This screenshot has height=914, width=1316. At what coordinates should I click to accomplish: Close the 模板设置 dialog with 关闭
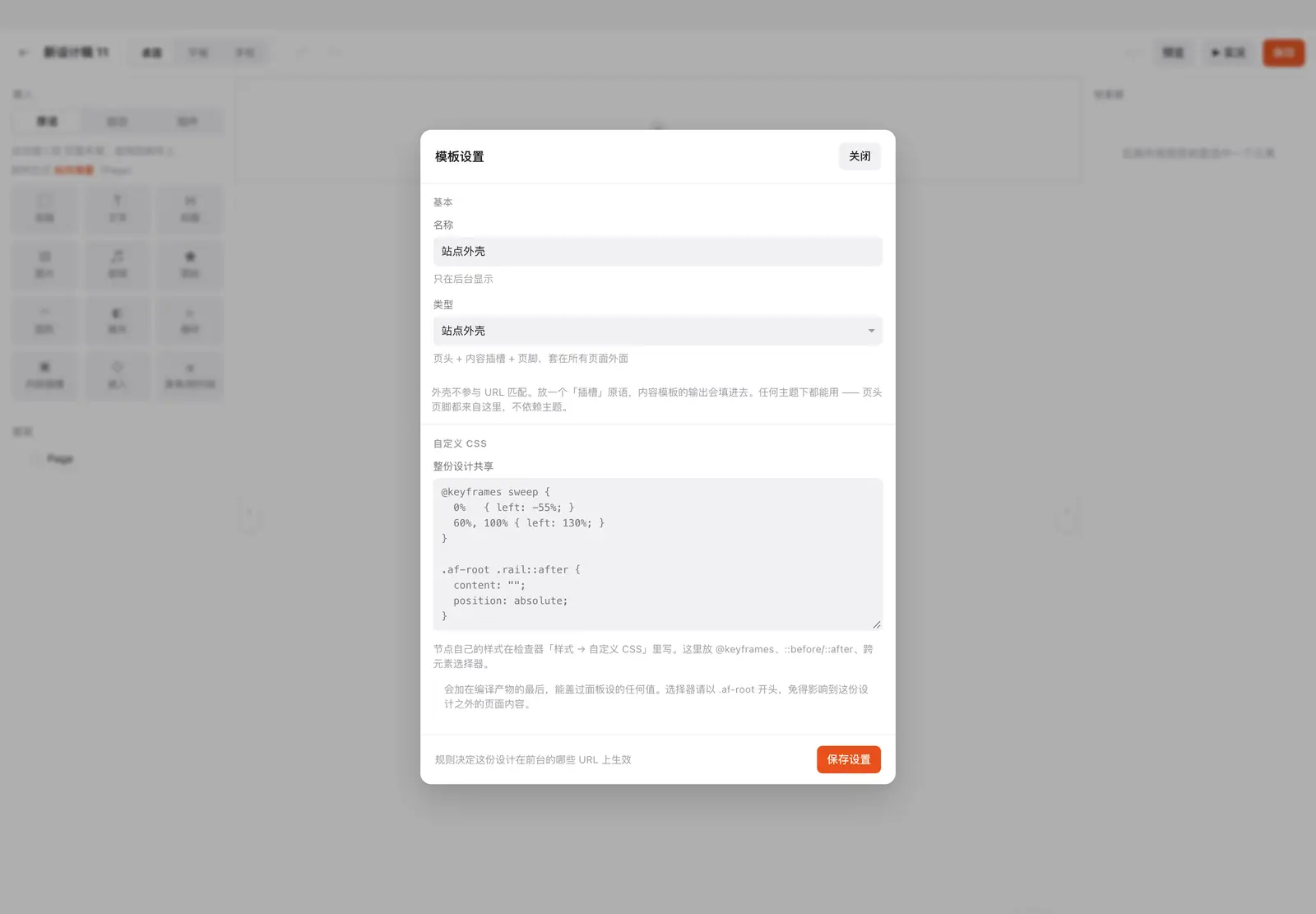860,156
